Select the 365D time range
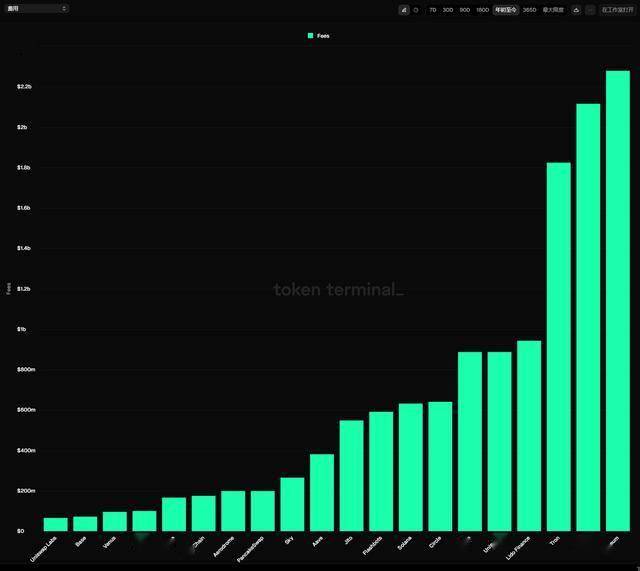The image size is (640, 571). (x=529, y=10)
